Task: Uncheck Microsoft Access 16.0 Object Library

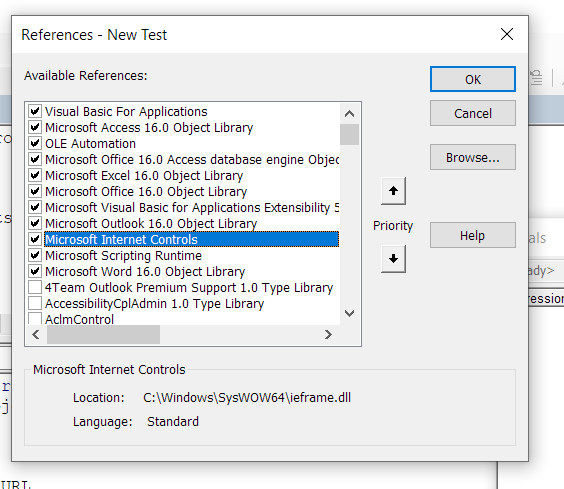Action: click(x=35, y=127)
